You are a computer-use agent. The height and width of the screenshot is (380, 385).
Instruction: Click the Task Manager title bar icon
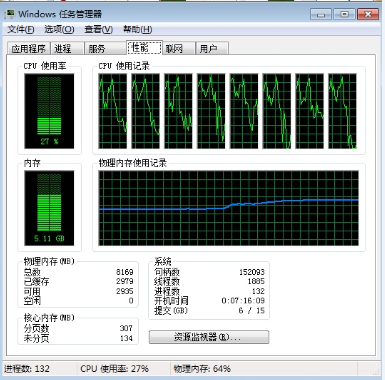[x=10, y=14]
